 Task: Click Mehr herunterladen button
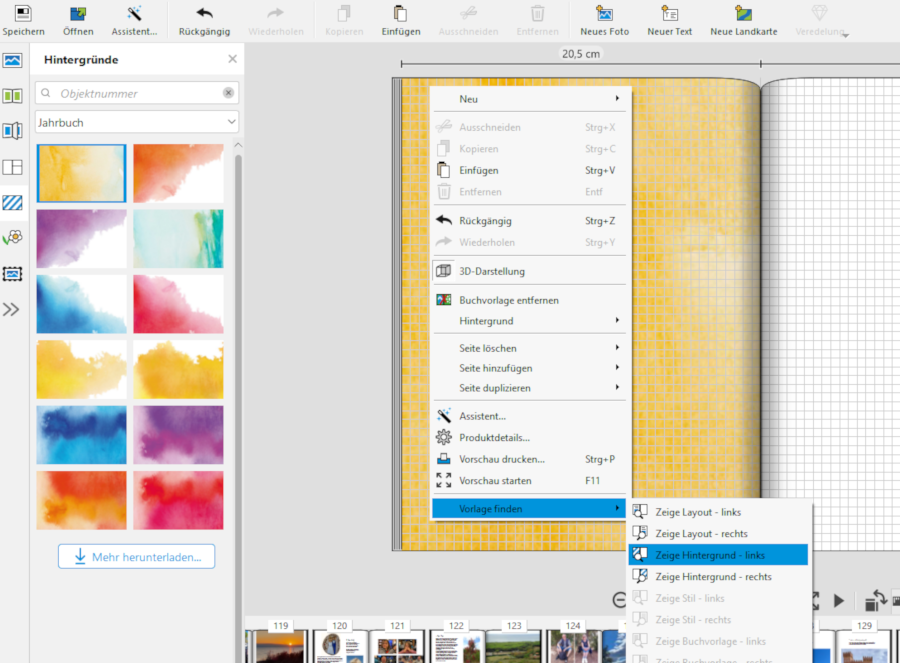tap(137, 556)
